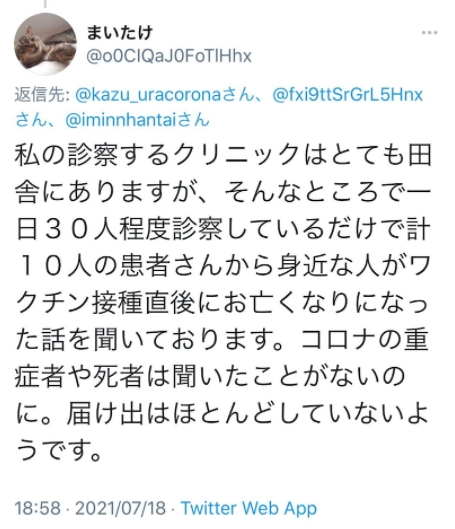Open the @fxi9ttSrGrL5Hnx mention

click(347, 95)
